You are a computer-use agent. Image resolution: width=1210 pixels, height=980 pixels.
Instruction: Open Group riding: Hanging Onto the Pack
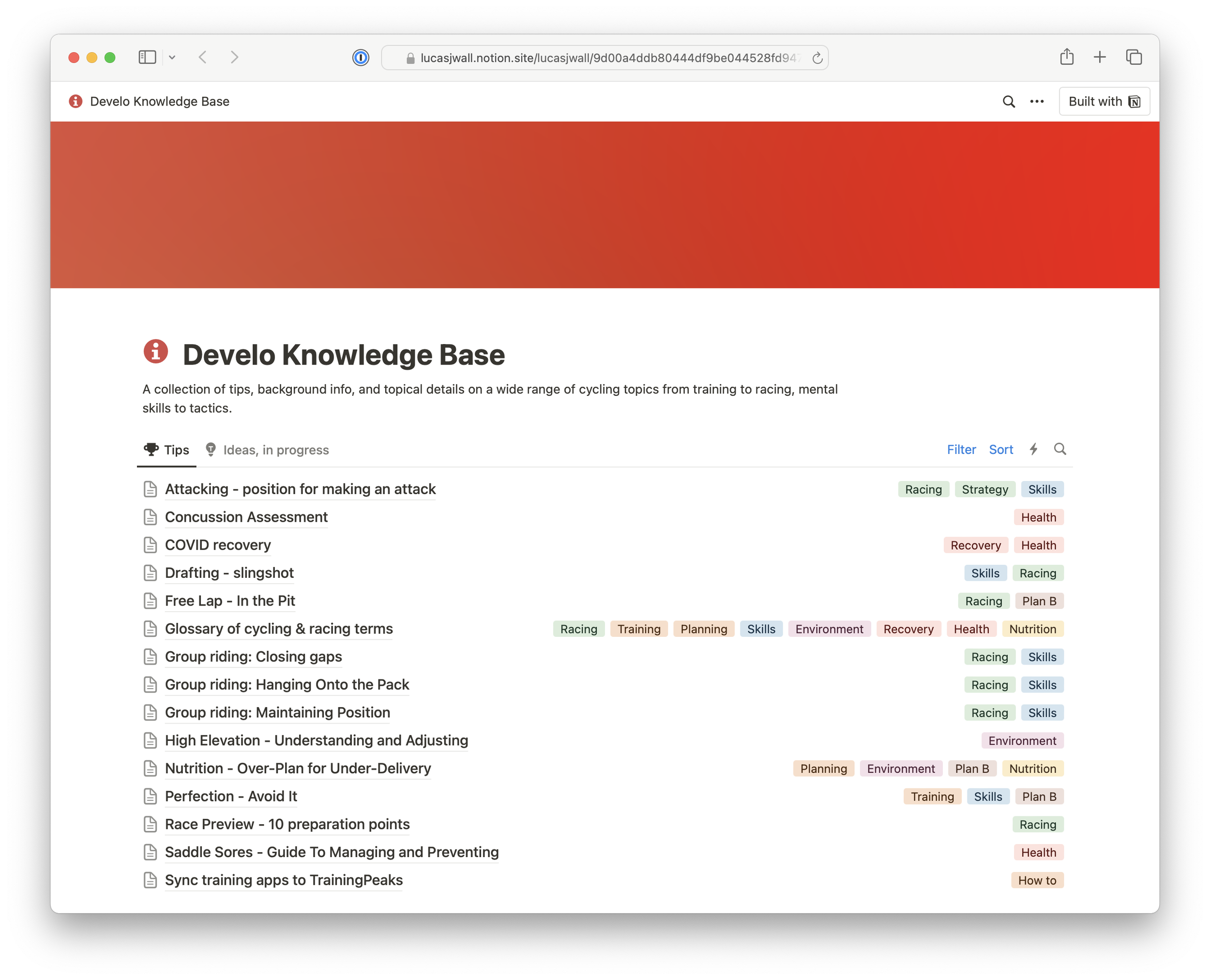point(287,685)
